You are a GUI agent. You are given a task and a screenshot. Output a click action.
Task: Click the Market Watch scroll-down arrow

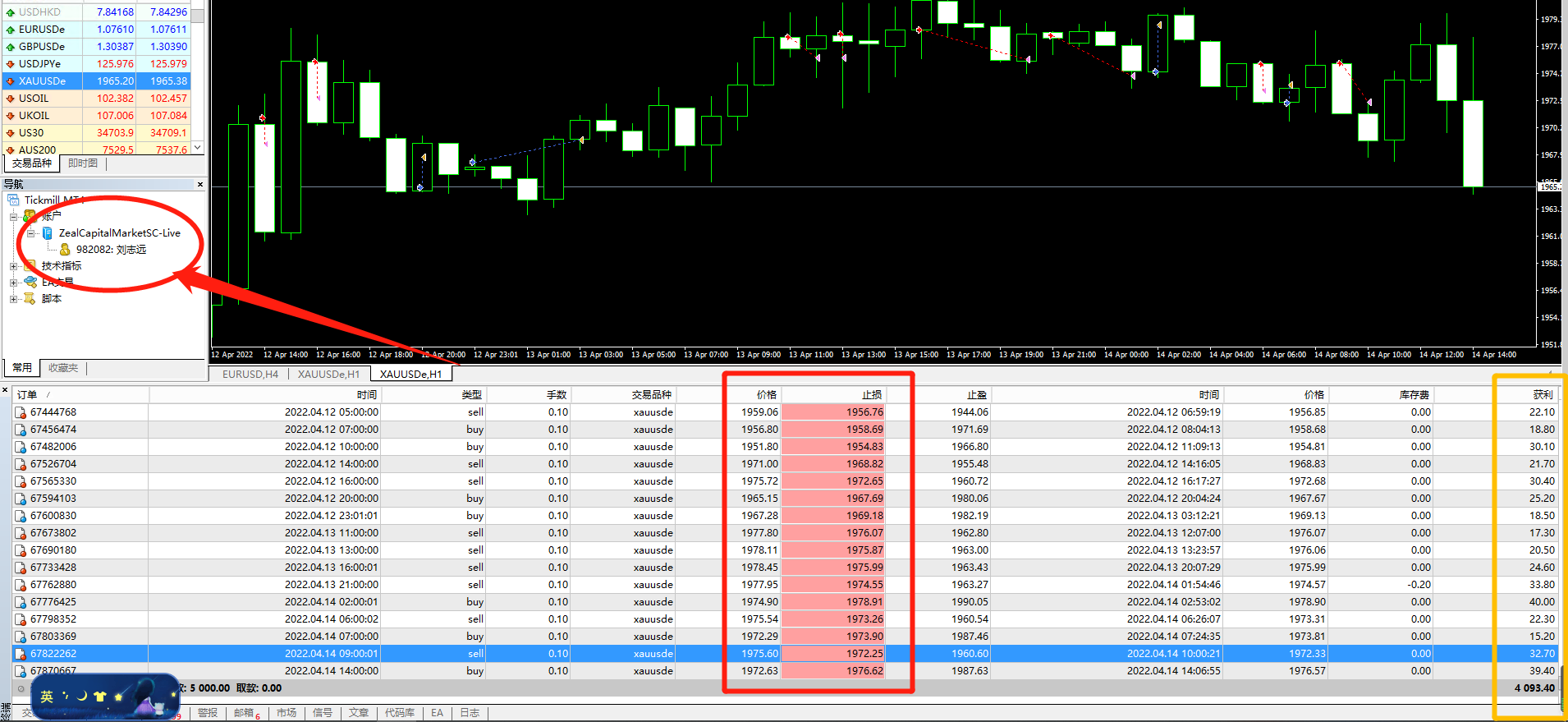click(198, 148)
